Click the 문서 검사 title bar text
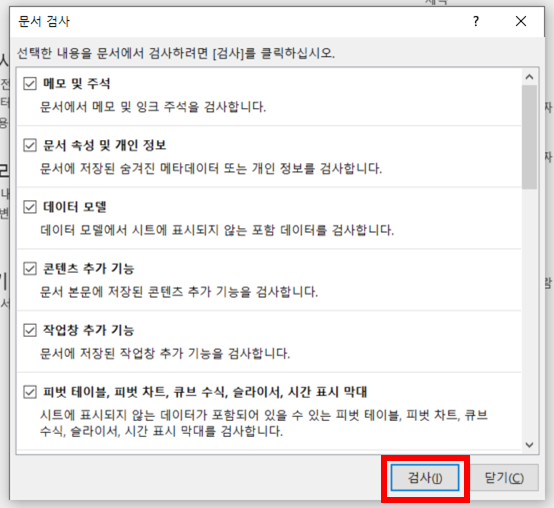This screenshot has width=554, height=508. [x=44, y=22]
